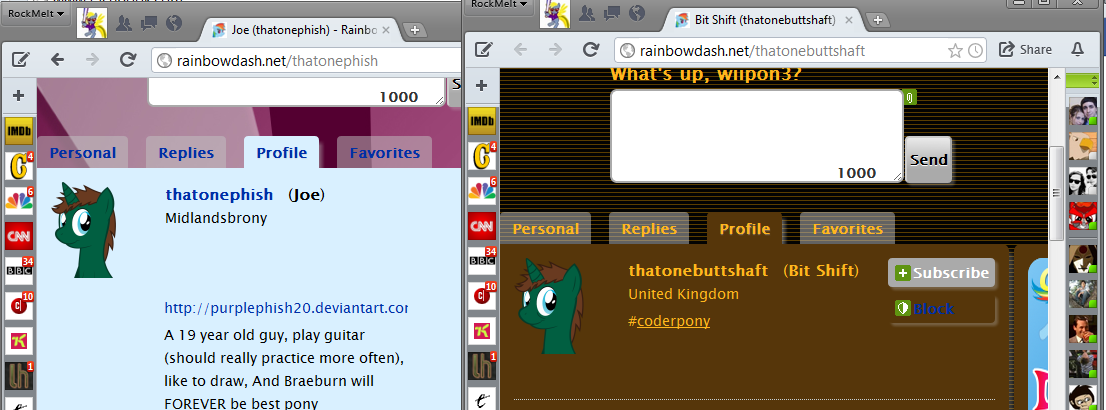Block the user thatonebuttshaft
Image resolution: width=1106 pixels, height=410 pixels.
925,308
